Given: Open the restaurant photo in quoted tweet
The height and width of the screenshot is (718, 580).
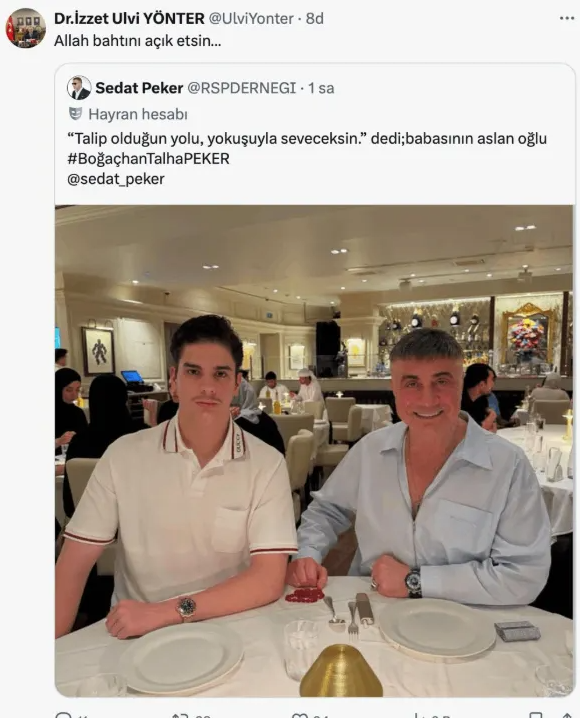Looking at the screenshot, I should pyautogui.click(x=314, y=451).
